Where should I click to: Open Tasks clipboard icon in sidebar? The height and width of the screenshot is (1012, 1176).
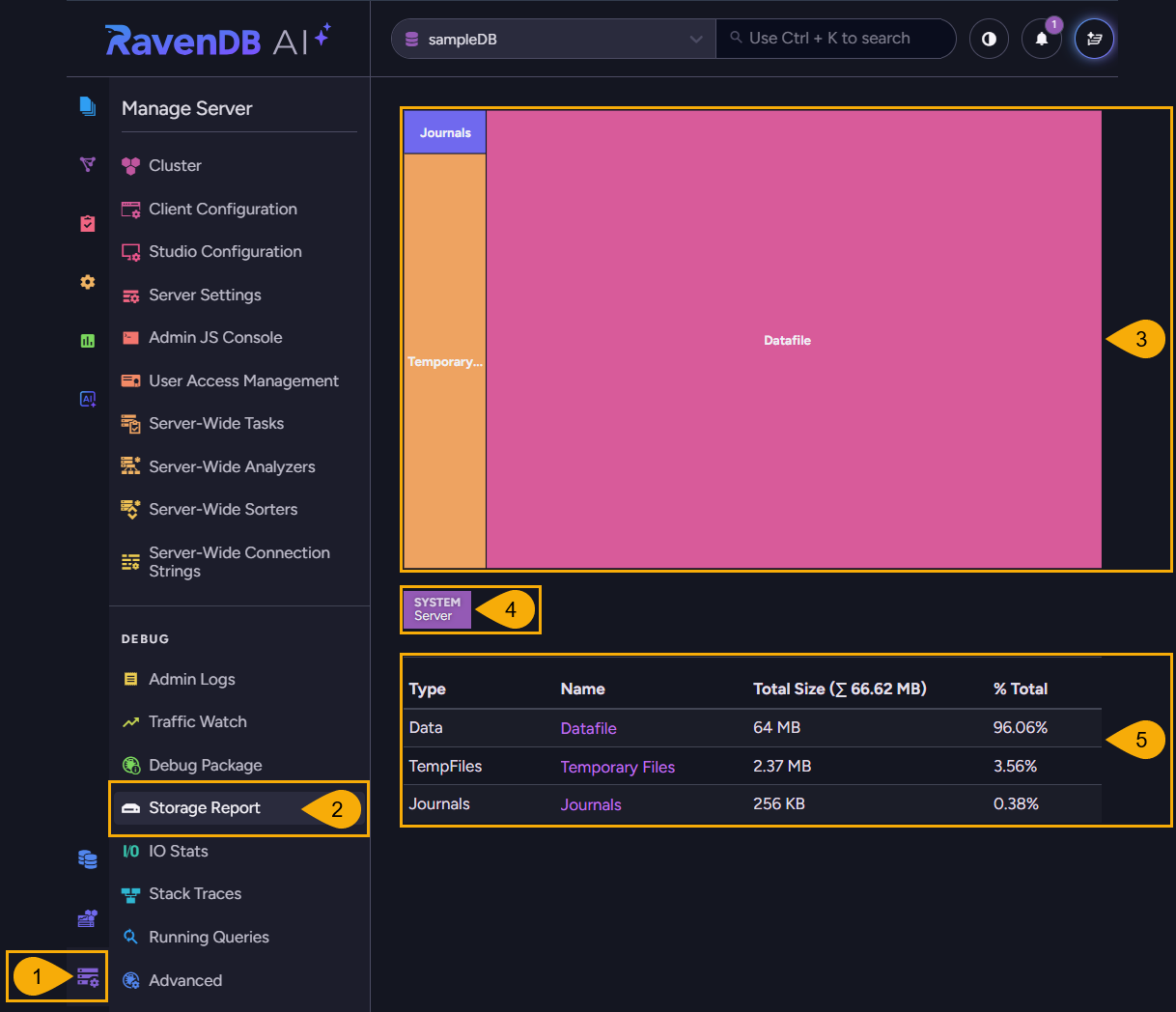coord(87,223)
